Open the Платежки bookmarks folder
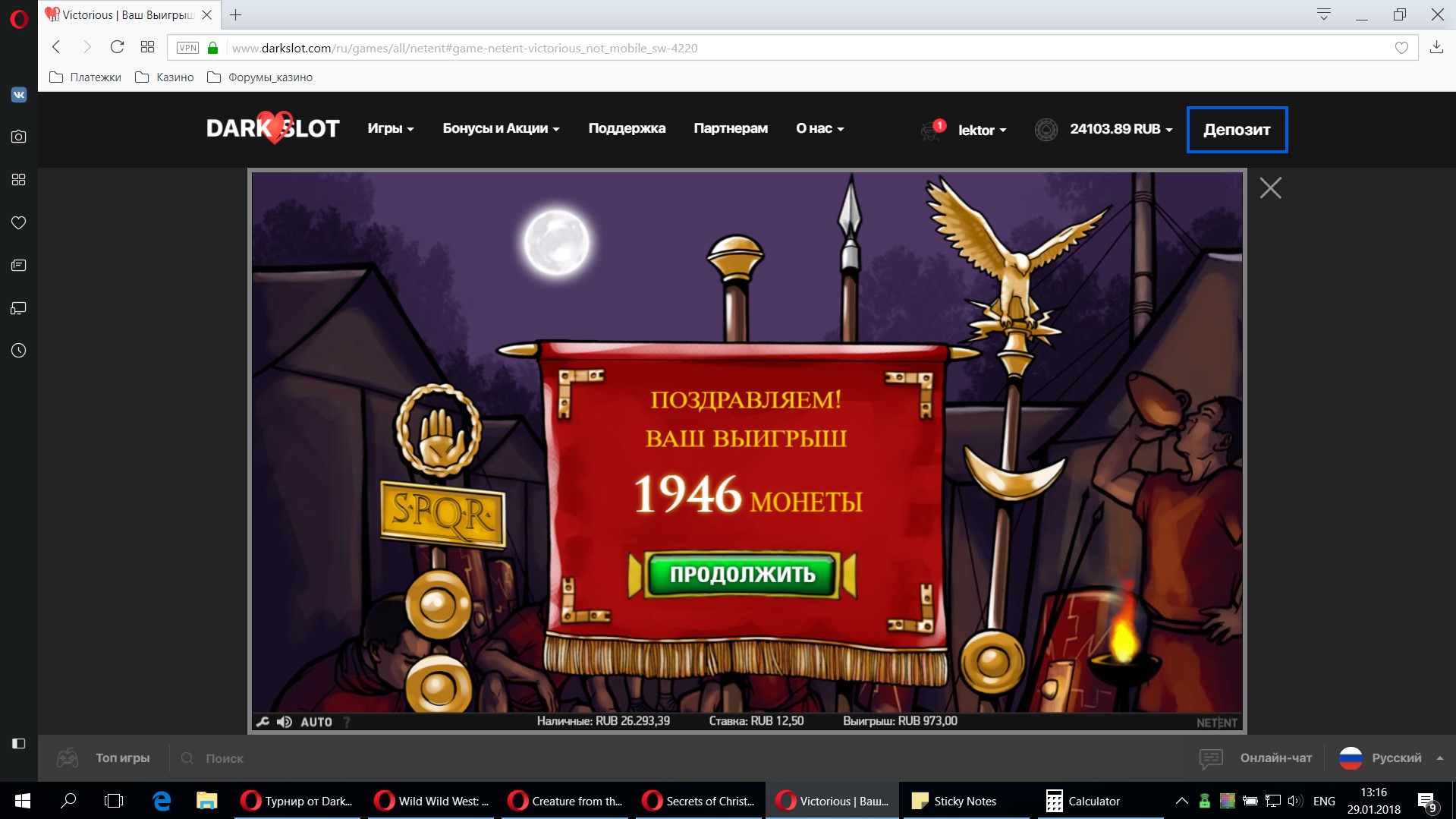The width and height of the screenshot is (1456, 819). pos(85,77)
